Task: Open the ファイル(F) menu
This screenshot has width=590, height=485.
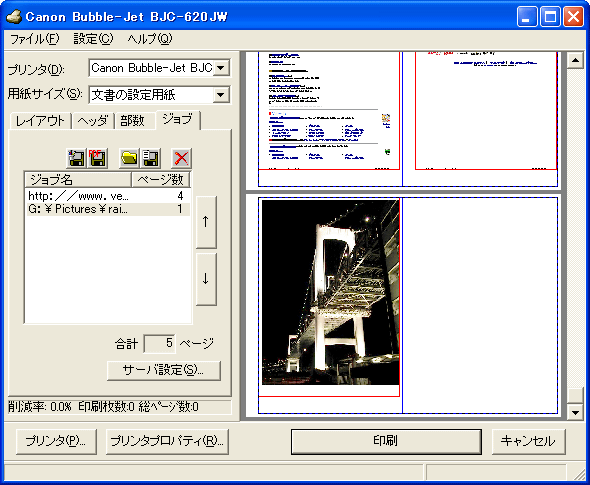Action: point(34,39)
